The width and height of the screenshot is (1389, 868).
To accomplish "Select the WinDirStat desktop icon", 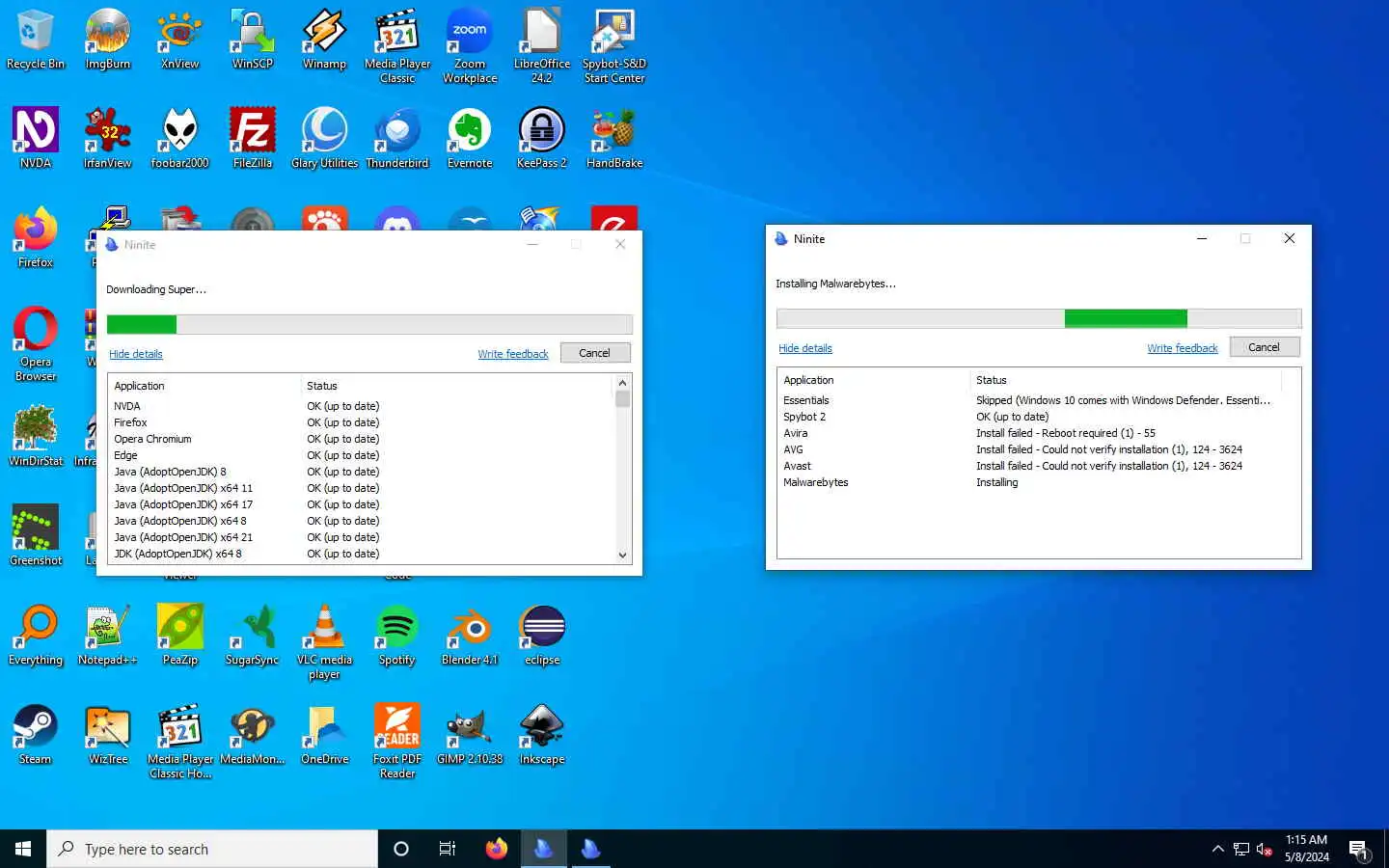I will pyautogui.click(x=35, y=436).
